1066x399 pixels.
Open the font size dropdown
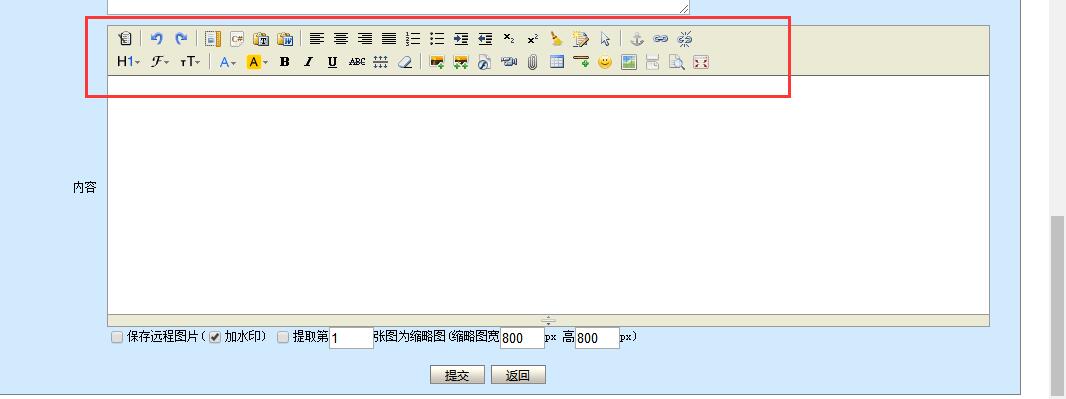tap(190, 62)
